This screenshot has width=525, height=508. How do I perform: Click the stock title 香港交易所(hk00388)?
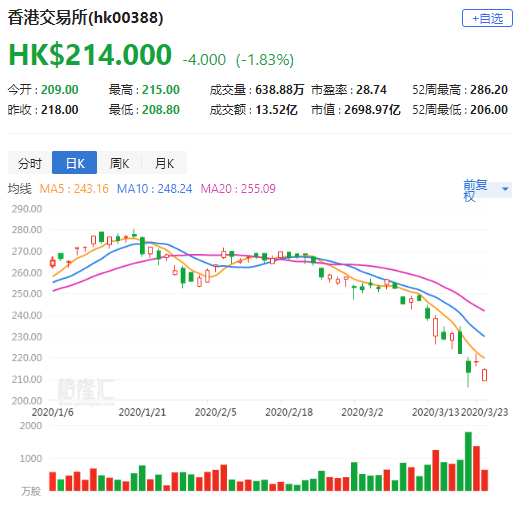85,18
